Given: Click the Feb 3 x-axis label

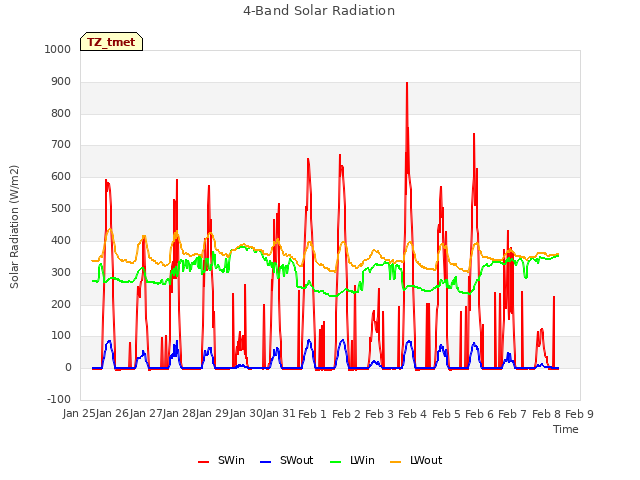Looking at the screenshot, I should point(379,414).
